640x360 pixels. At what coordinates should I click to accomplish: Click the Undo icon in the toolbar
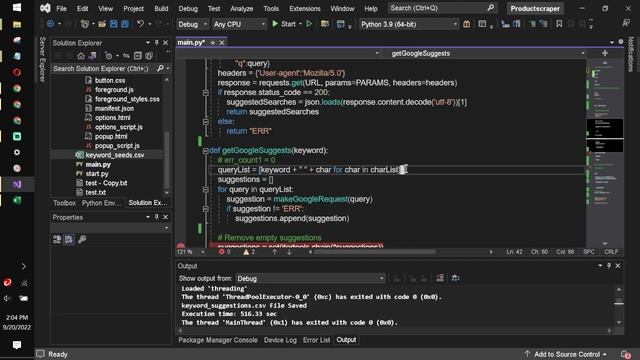click(x=140, y=24)
